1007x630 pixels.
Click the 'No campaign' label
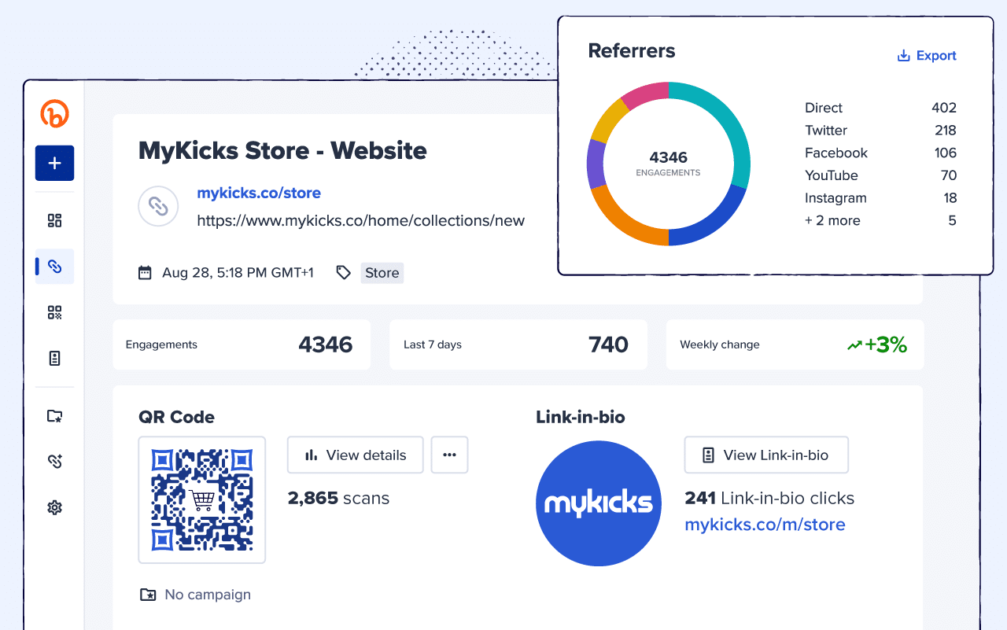[207, 595]
